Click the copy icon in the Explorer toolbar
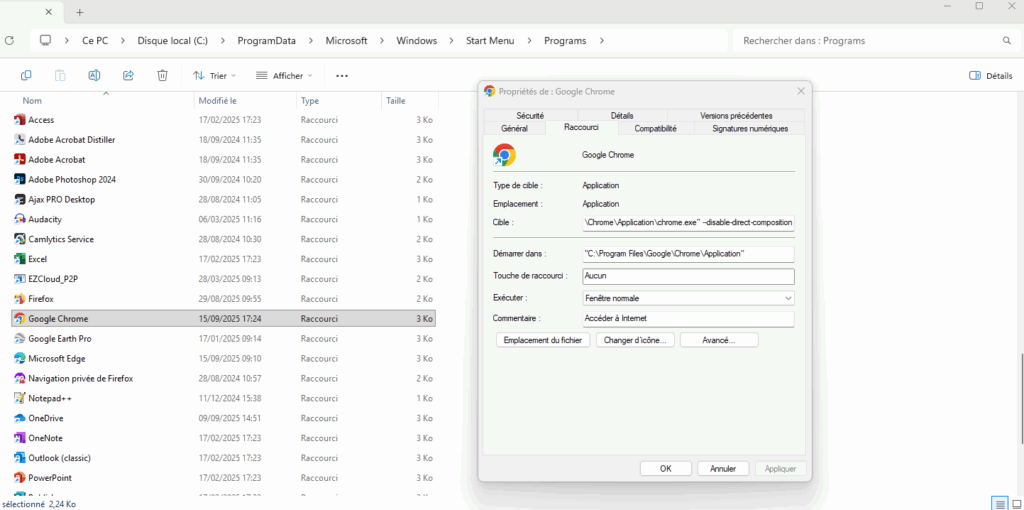 (26, 76)
